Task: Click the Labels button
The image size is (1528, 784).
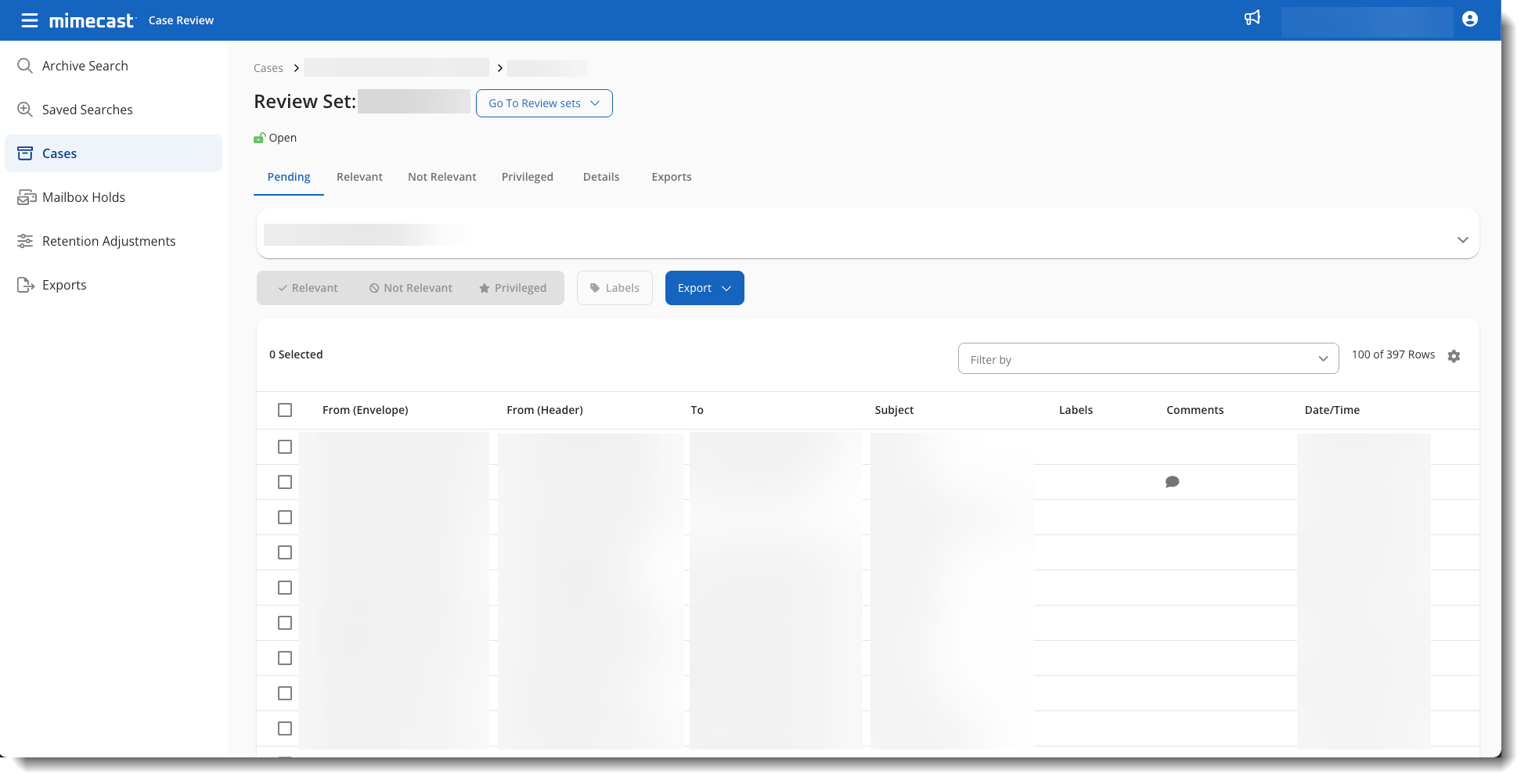Action: click(x=614, y=288)
